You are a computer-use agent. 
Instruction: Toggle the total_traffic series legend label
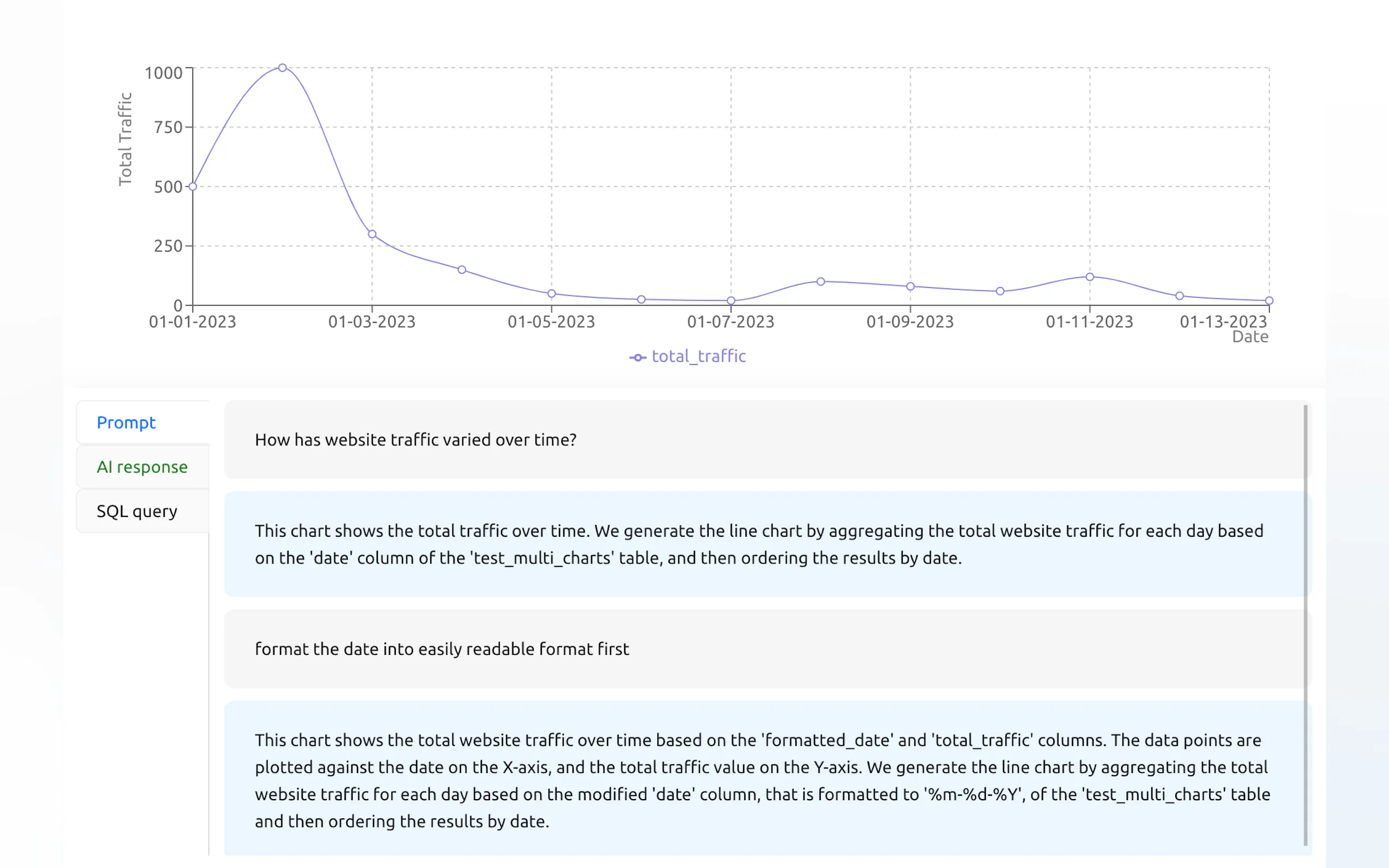click(698, 356)
